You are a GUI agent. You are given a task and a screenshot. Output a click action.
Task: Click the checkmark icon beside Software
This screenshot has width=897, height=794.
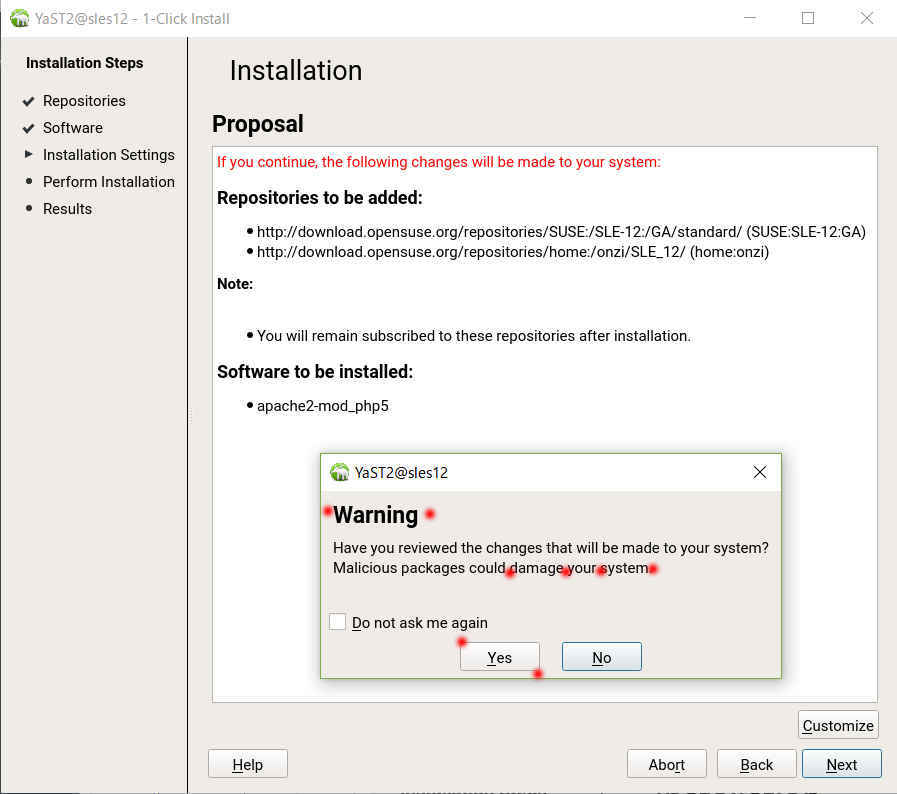(28, 128)
